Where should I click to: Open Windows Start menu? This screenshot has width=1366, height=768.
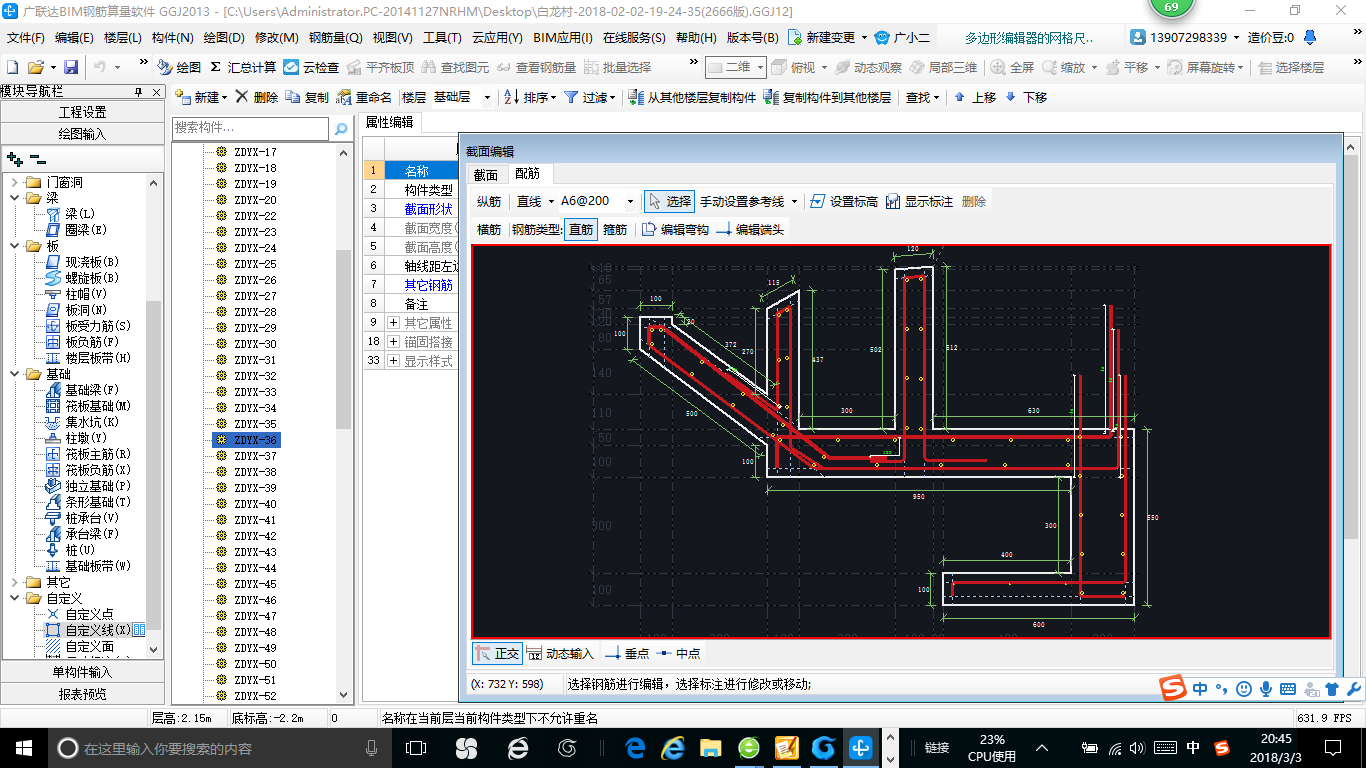(23, 747)
